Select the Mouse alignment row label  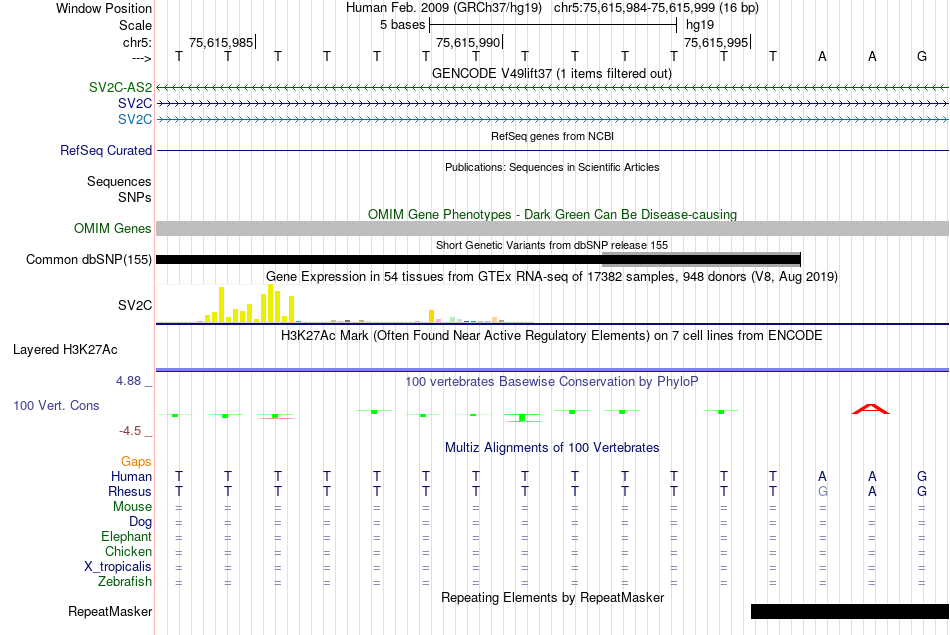tap(132, 507)
